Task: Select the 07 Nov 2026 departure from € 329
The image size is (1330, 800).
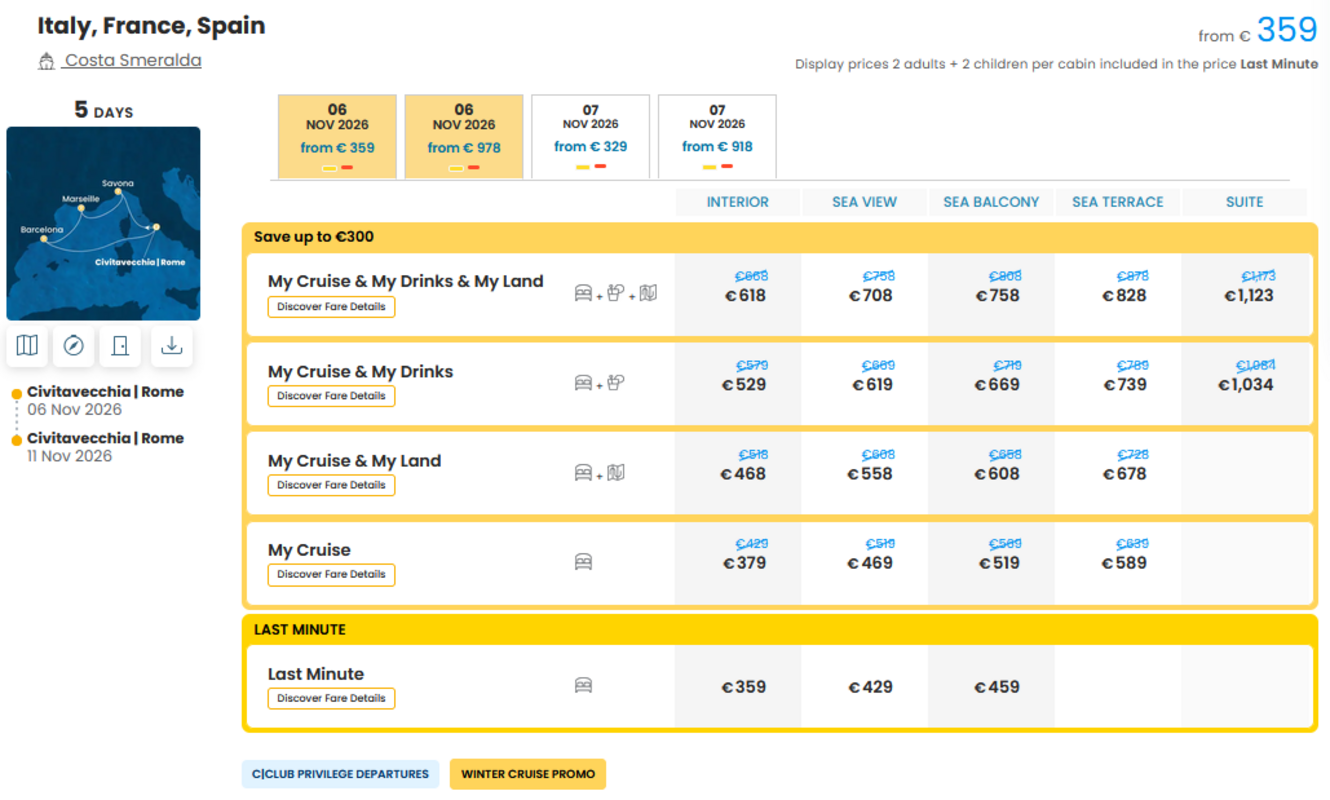Action: click(x=590, y=137)
